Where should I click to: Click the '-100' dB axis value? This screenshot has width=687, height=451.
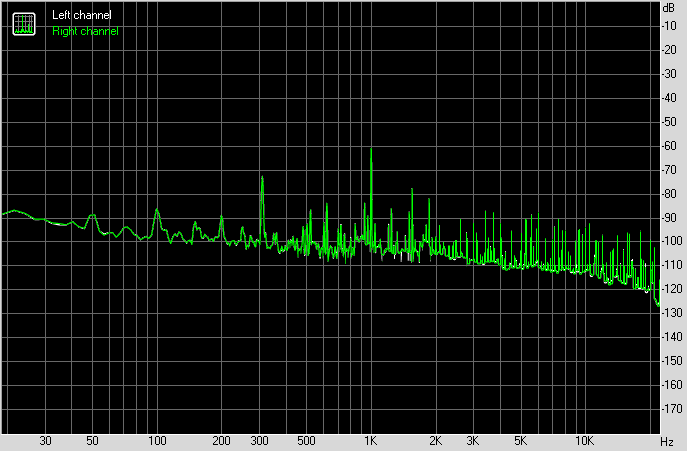pos(672,241)
